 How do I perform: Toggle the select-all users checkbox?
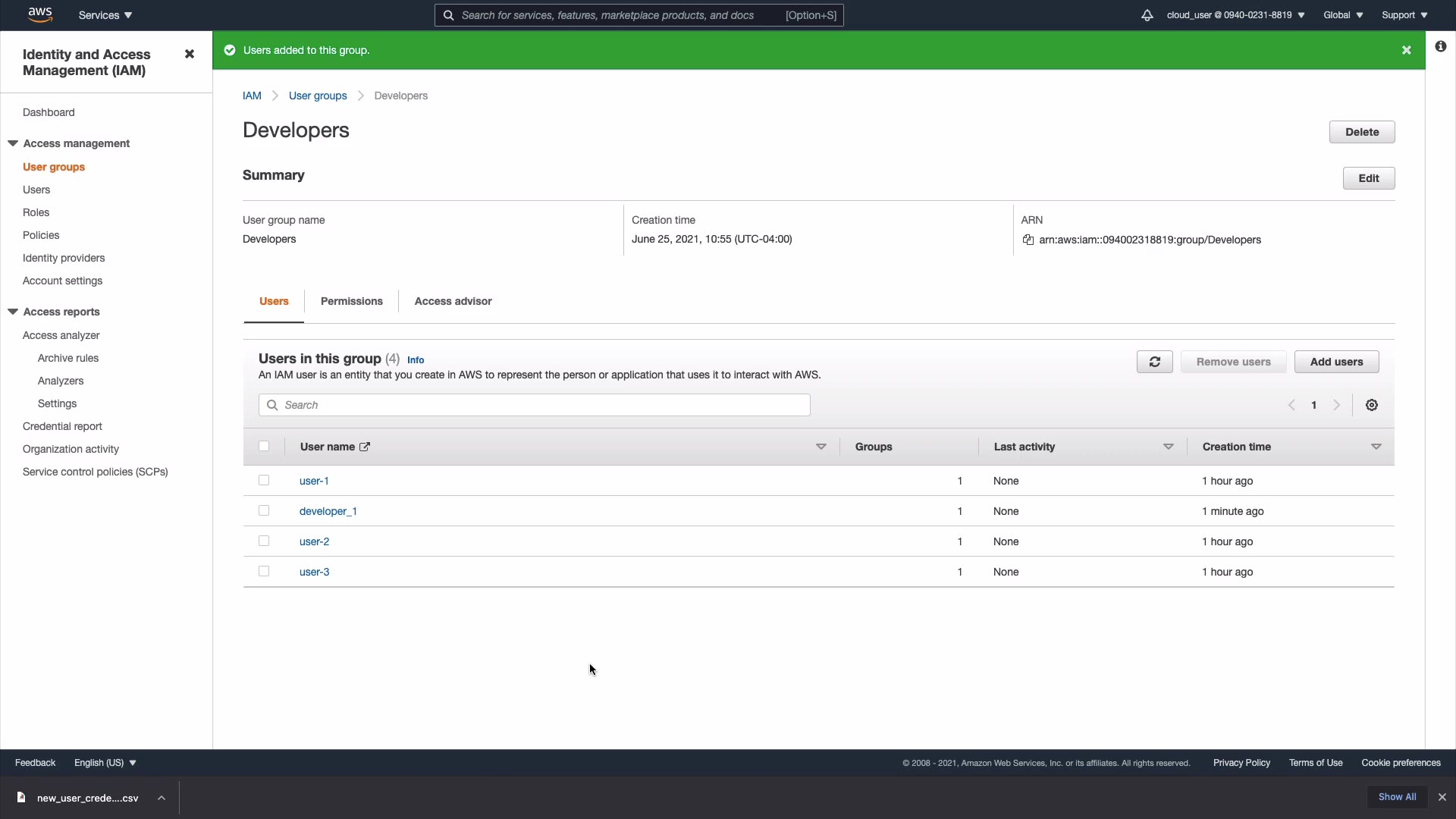click(264, 446)
